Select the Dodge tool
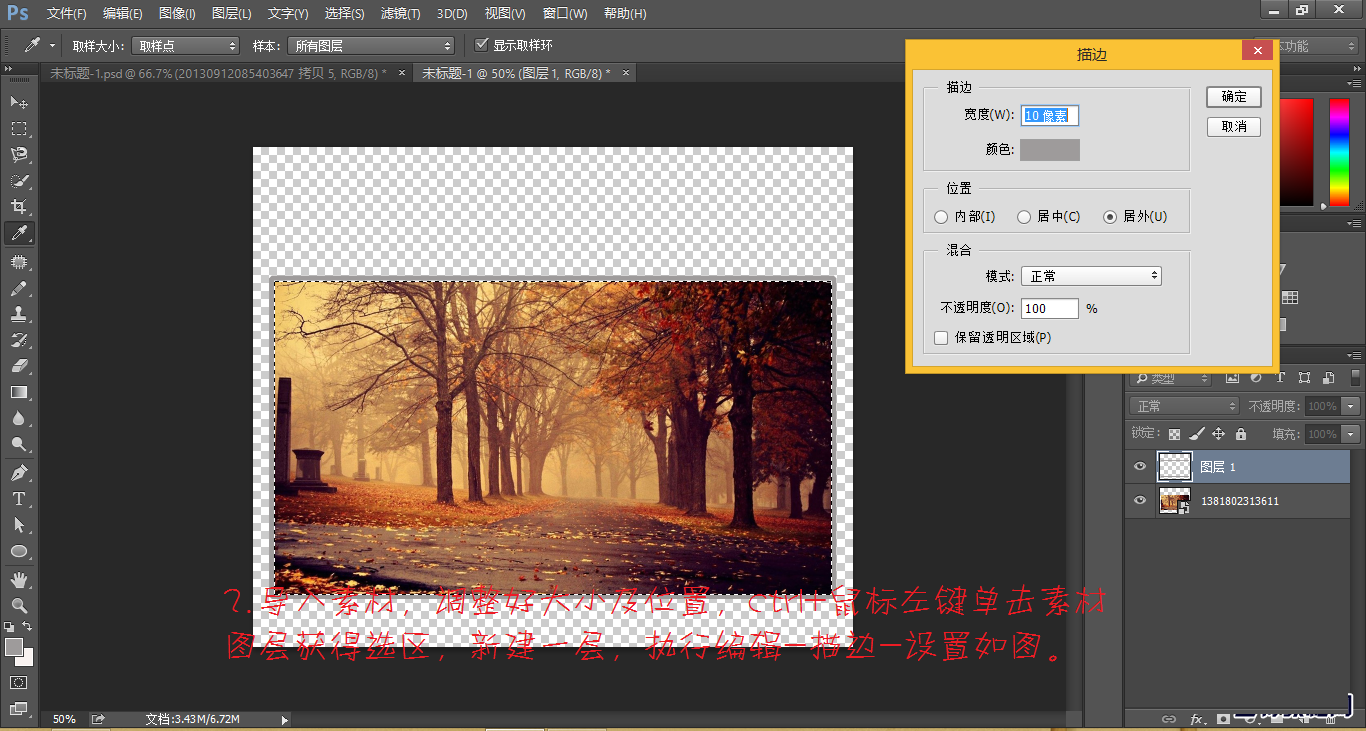Image resolution: width=1366 pixels, height=731 pixels. point(19,444)
